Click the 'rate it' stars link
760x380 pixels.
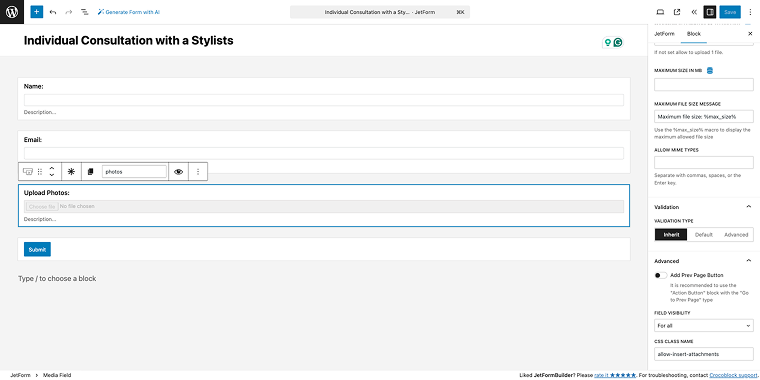pos(615,375)
